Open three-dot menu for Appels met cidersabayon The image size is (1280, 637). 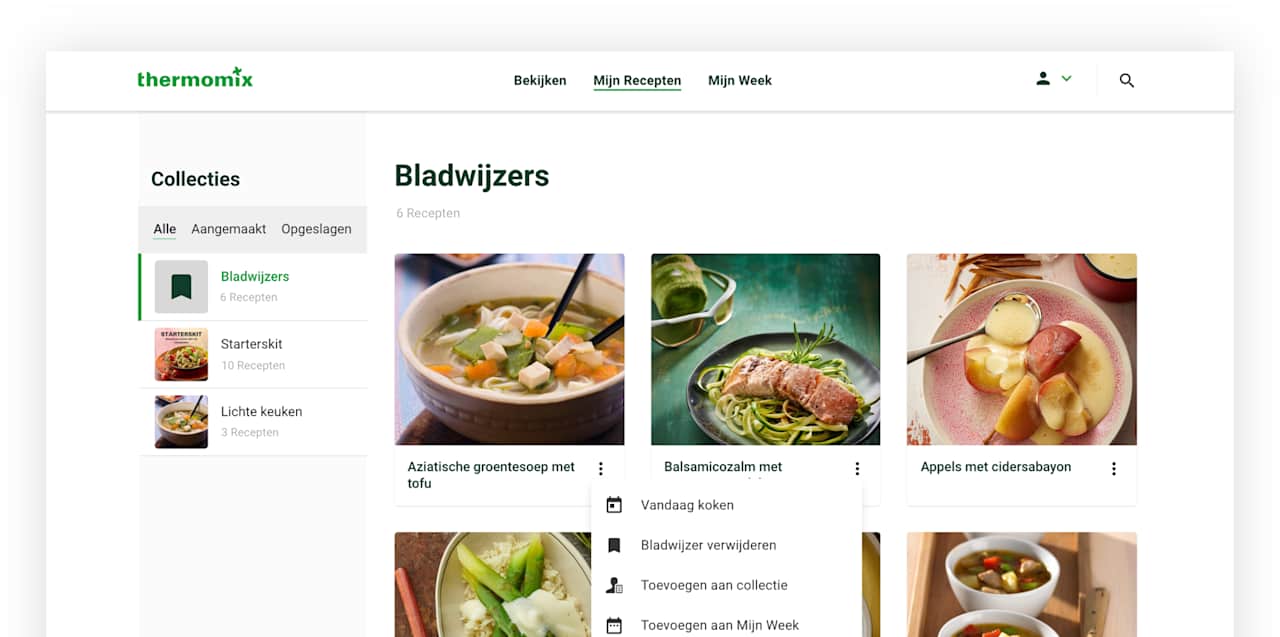click(x=1113, y=468)
